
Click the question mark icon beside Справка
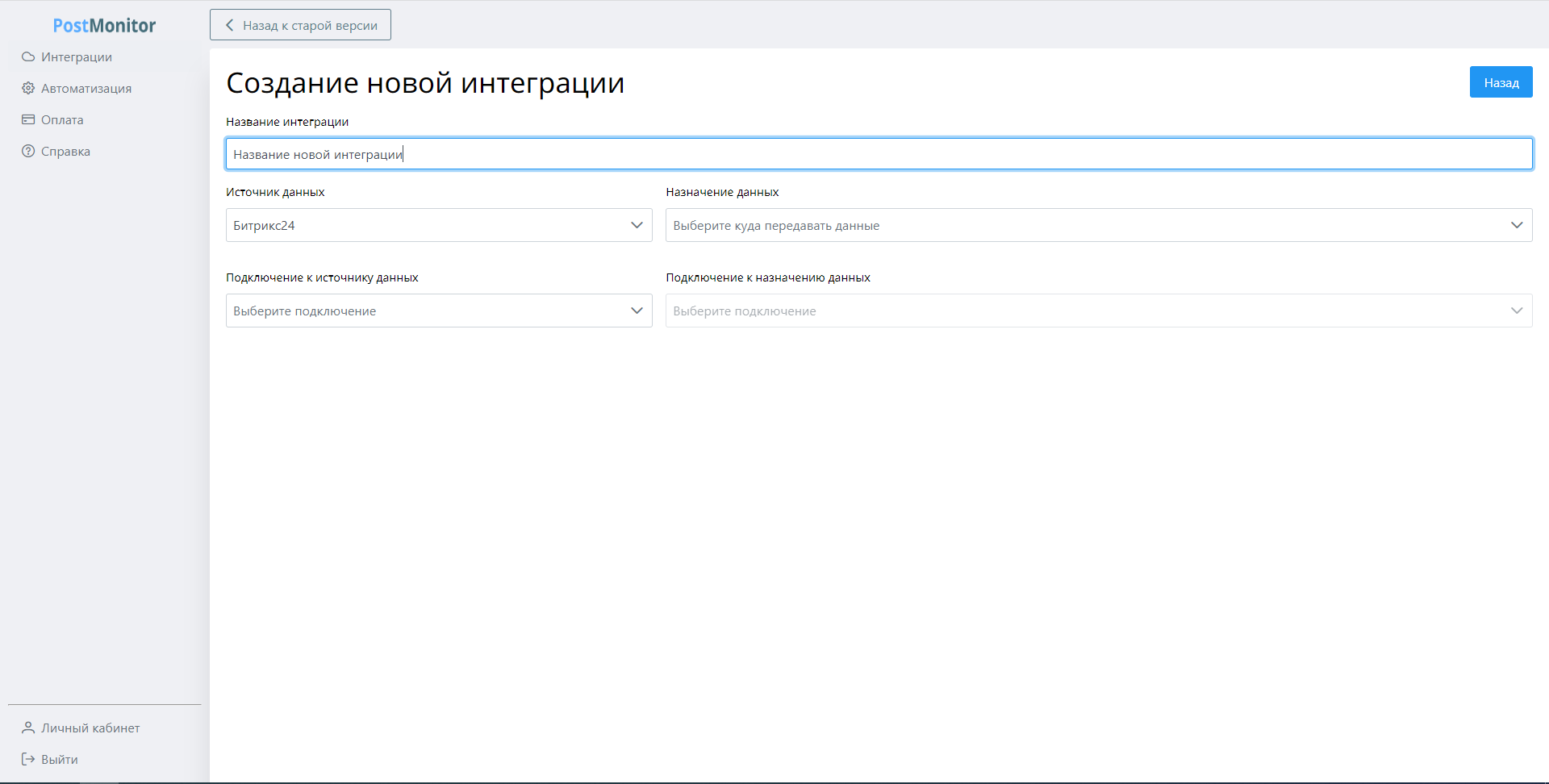coord(28,152)
